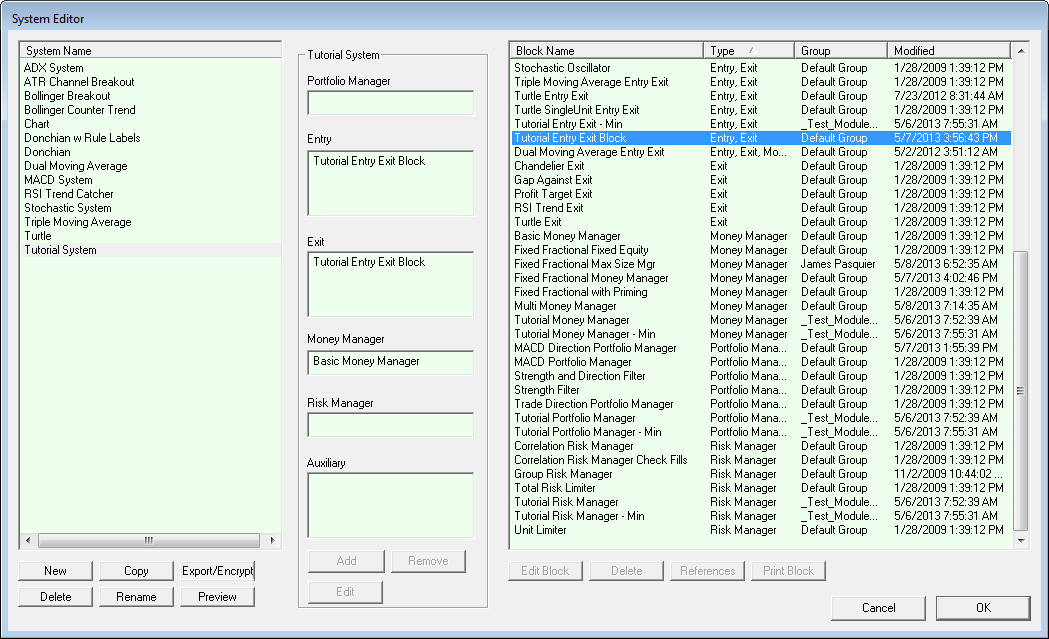Select the MACD System entry
Viewport: 1049px width, 639px height.
pyautogui.click(x=58, y=180)
